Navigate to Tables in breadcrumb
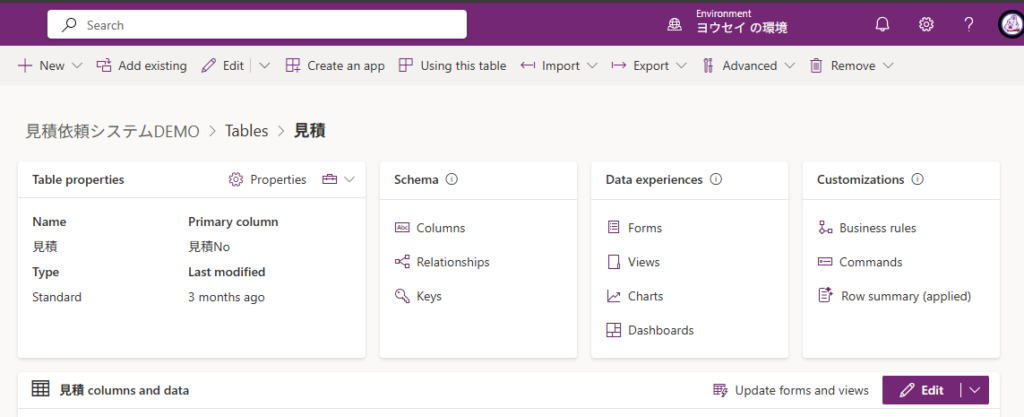 [x=246, y=131]
